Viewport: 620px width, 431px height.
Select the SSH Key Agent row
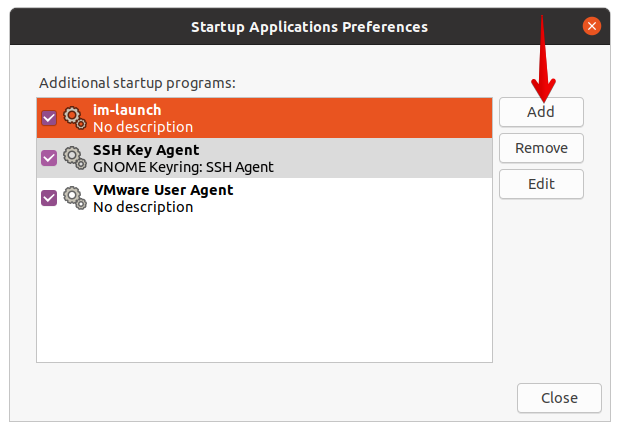point(300,158)
